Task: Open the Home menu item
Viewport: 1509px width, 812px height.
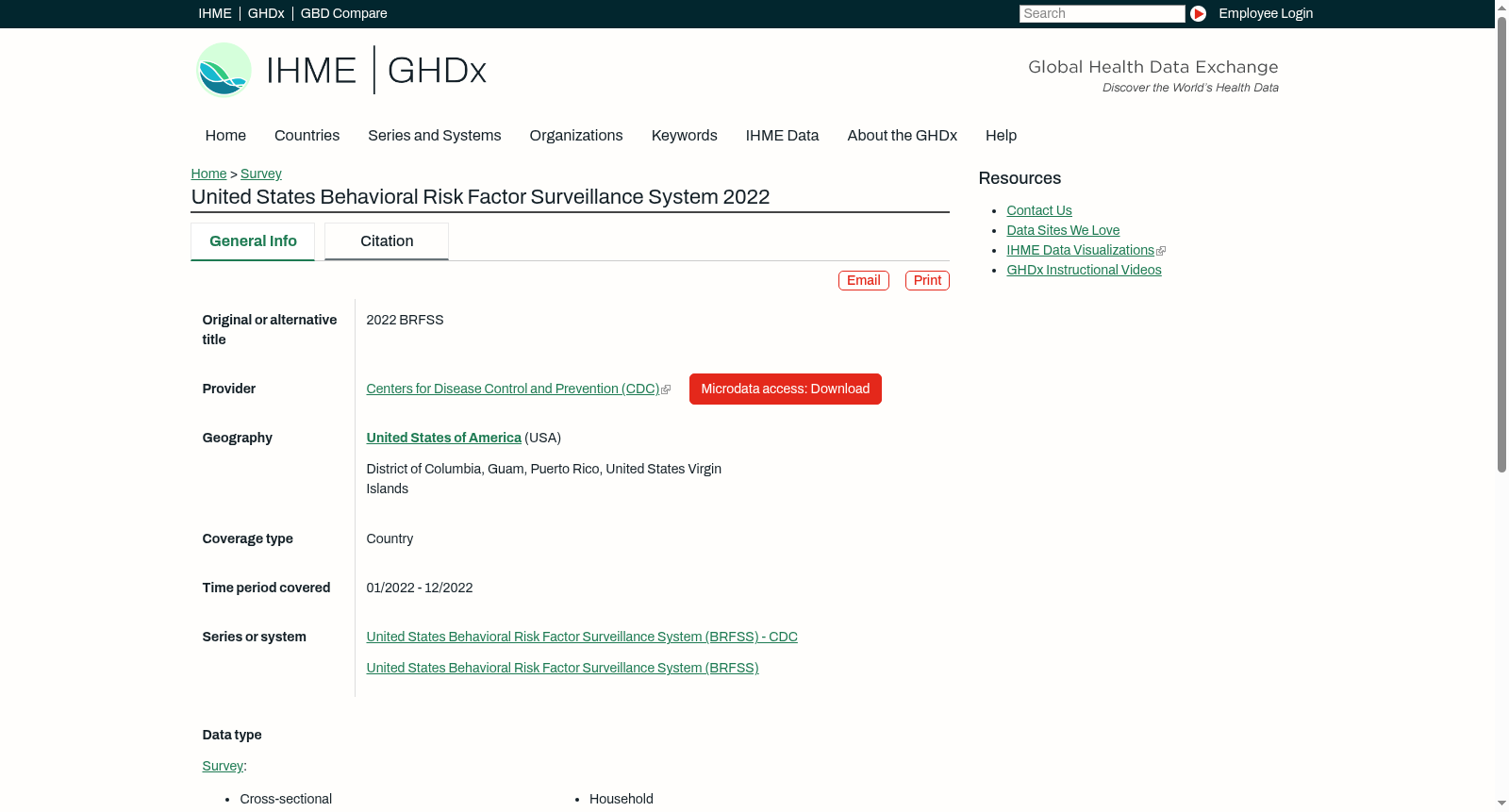Action: point(225,136)
